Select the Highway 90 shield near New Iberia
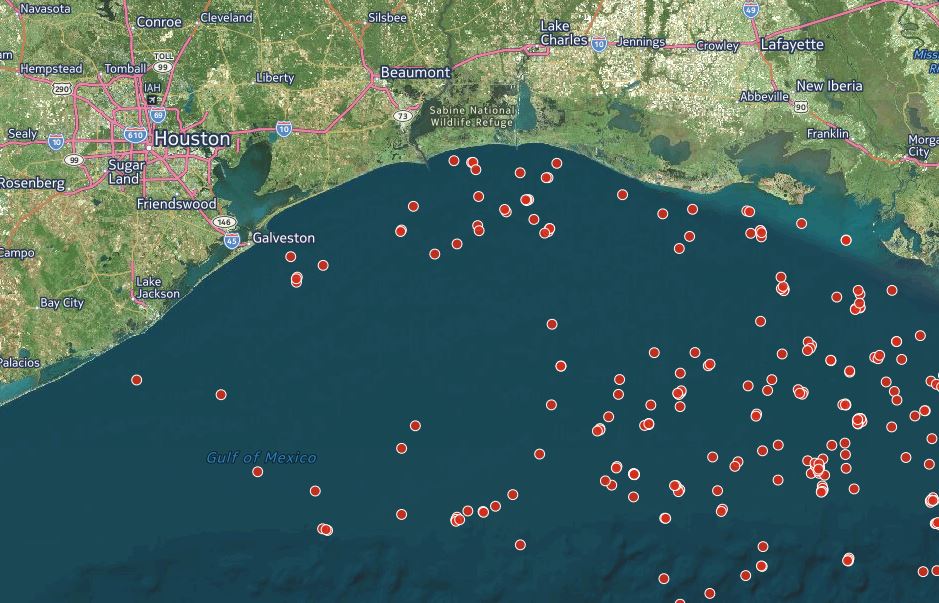This screenshot has width=939, height=603. 801,106
